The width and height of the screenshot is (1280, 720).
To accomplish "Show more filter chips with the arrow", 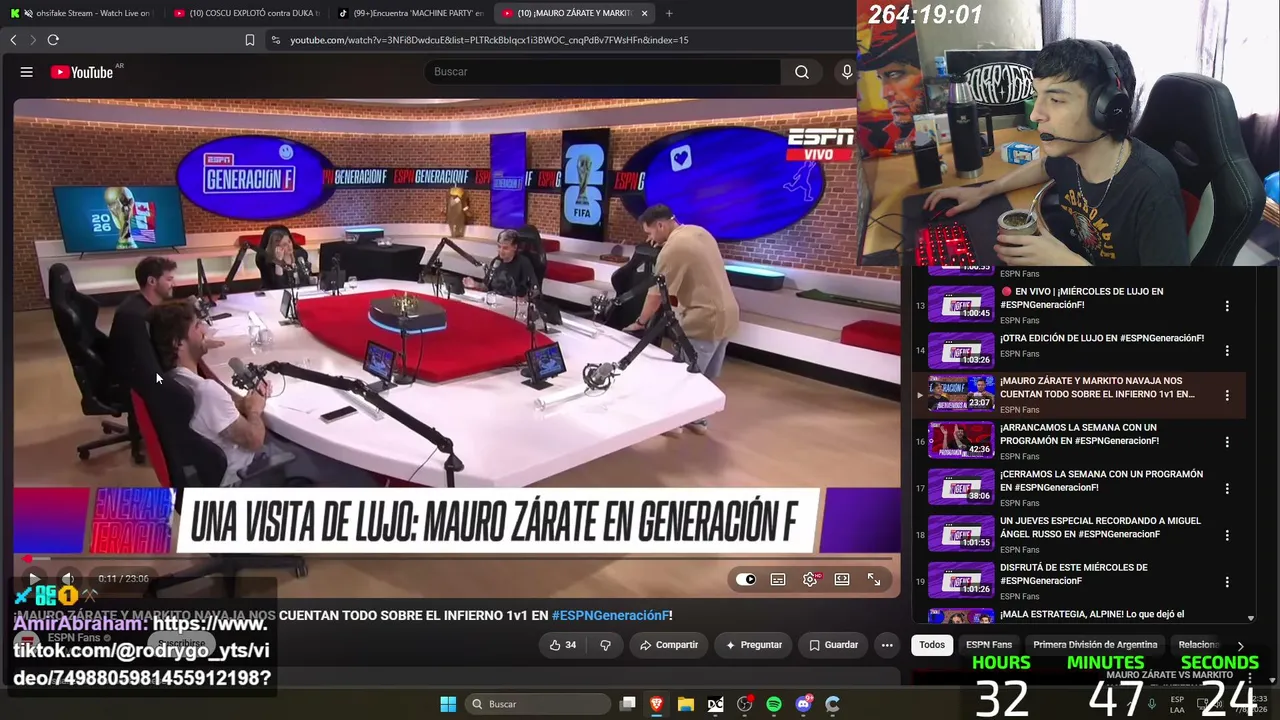I will point(1240,646).
